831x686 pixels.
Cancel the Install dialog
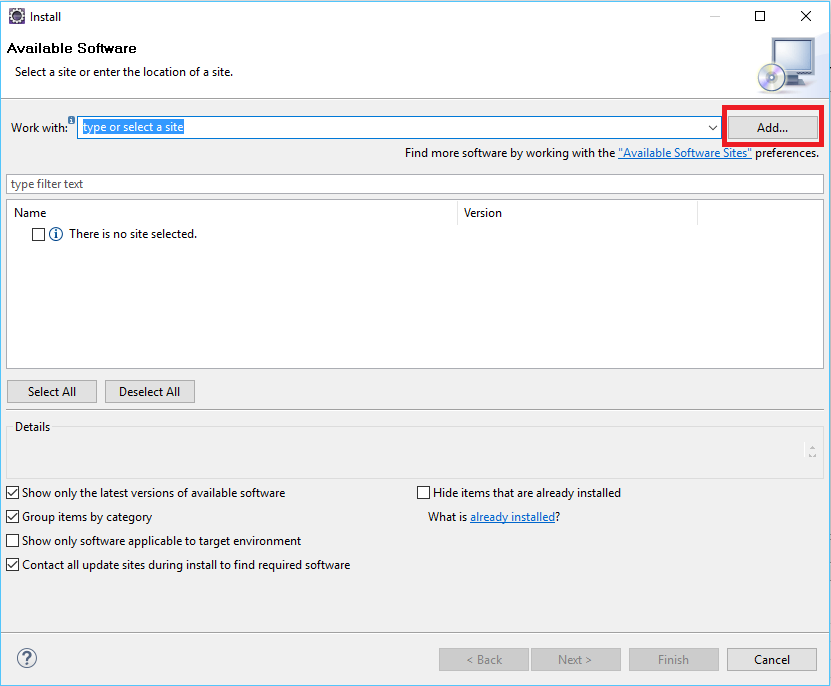[772, 659]
